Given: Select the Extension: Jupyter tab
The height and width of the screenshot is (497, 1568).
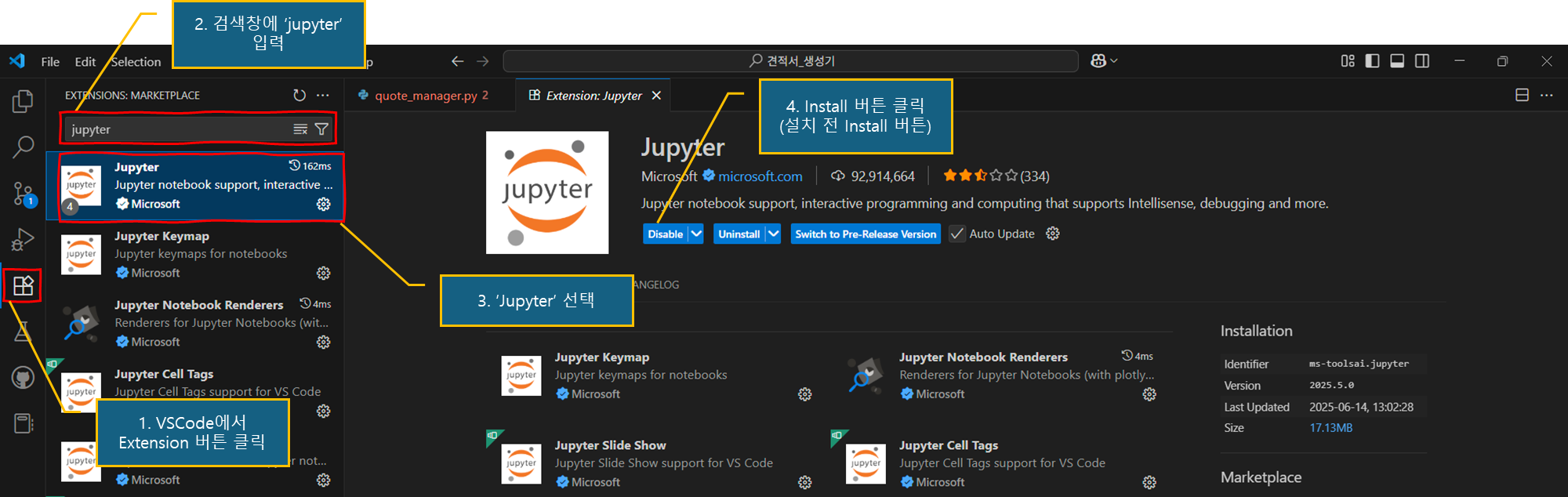Looking at the screenshot, I should point(593,96).
